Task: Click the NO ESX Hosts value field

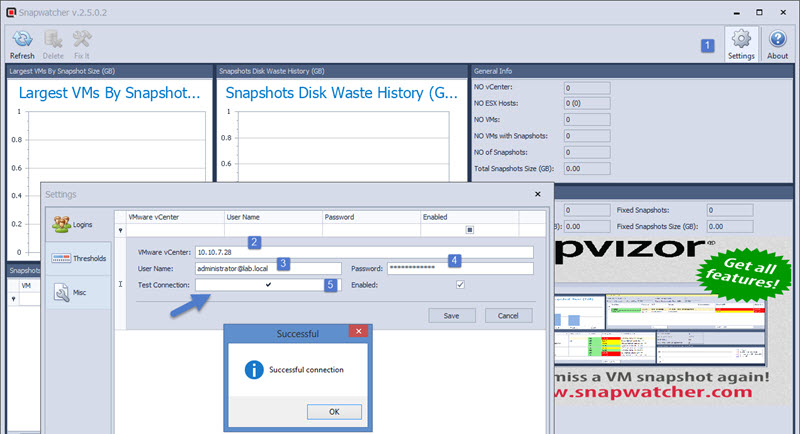Action: 587,104
